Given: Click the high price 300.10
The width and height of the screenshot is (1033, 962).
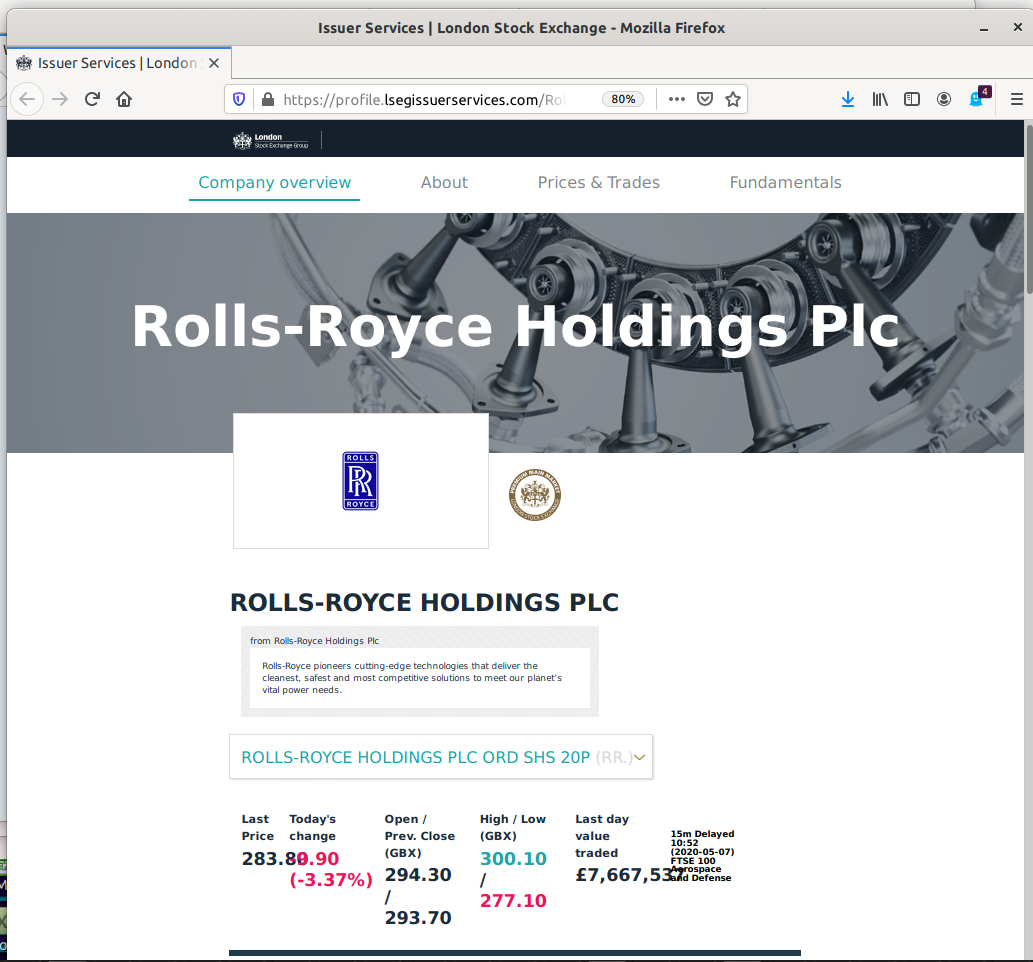Looking at the screenshot, I should click(x=513, y=859).
